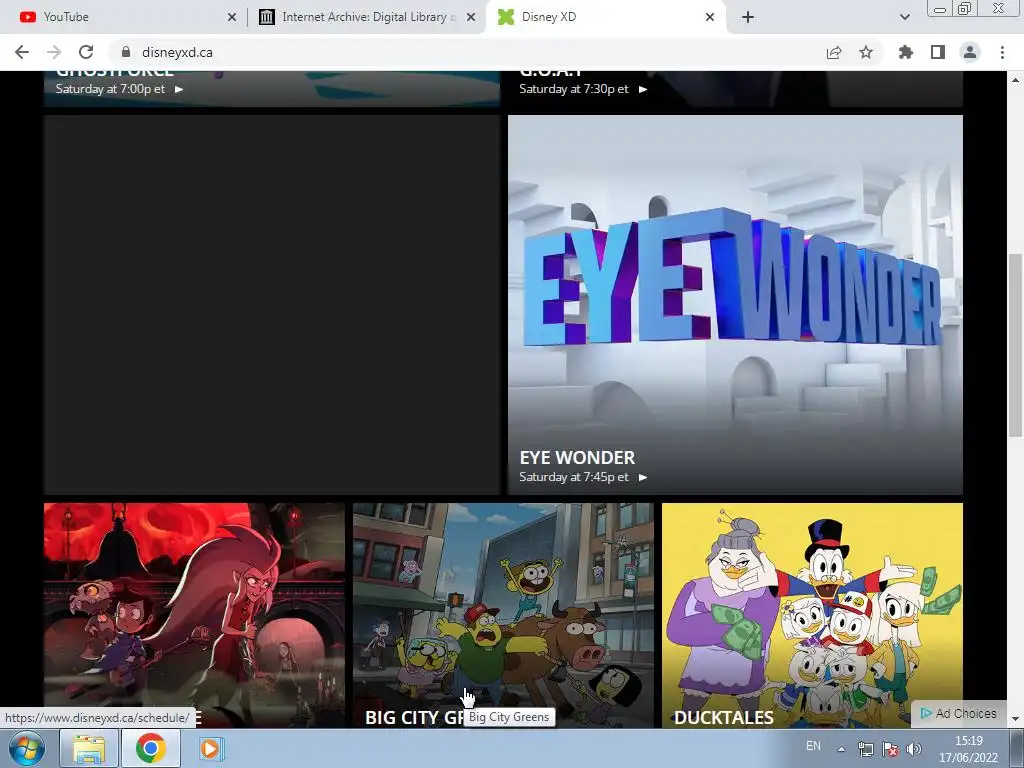Play arrow beside Saturday at 7:30p et

click(643, 89)
